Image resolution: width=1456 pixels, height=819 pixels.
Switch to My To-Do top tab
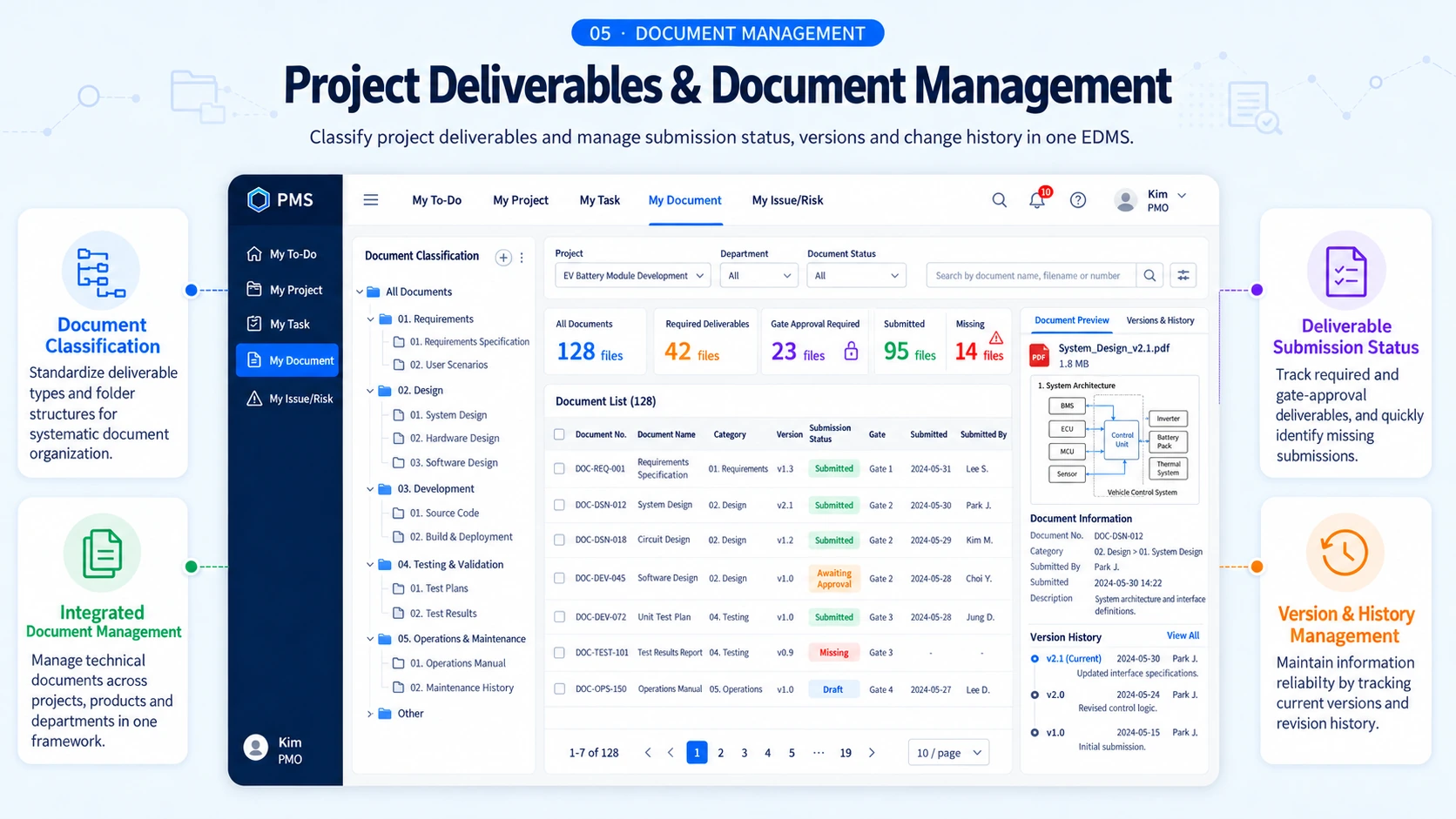437,200
